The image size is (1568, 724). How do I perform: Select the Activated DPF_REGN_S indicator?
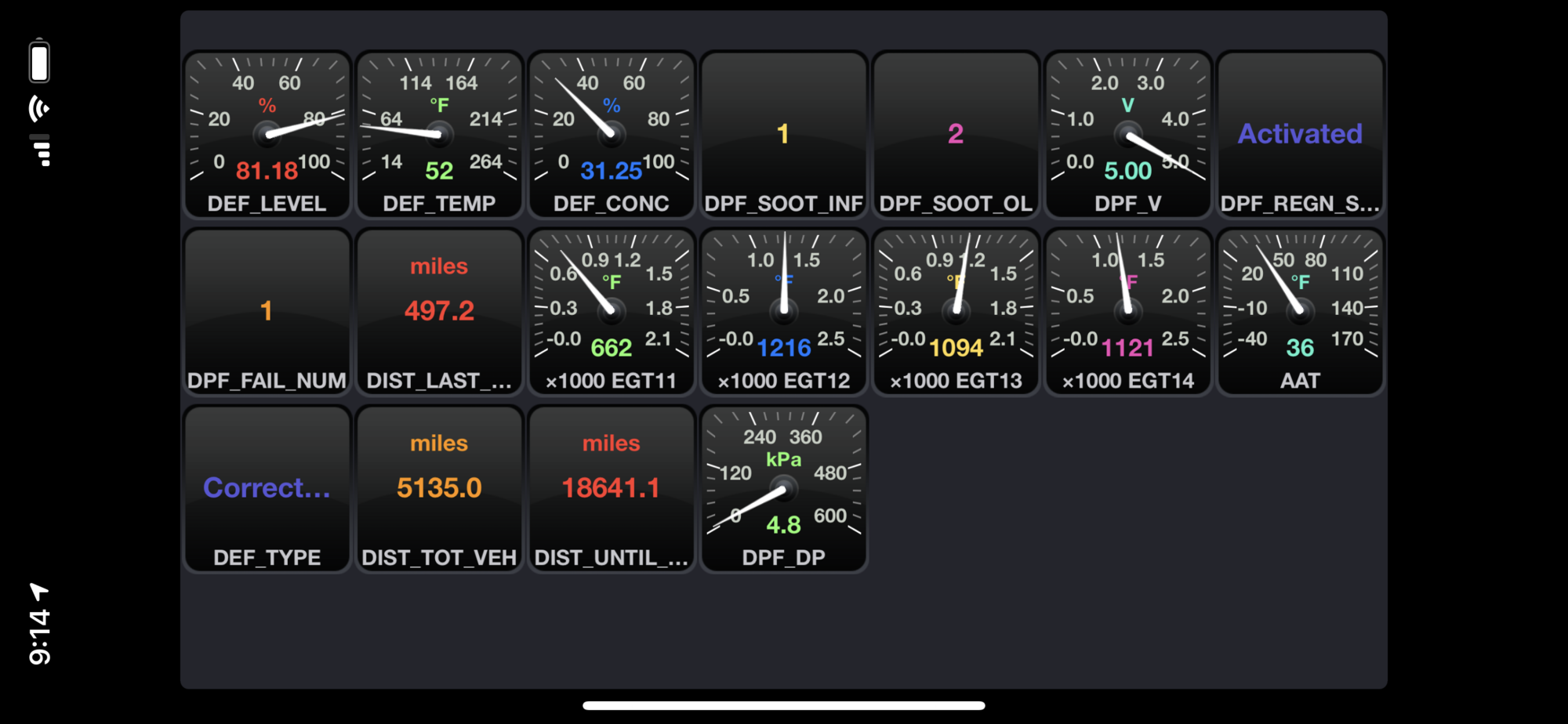pos(1301,133)
